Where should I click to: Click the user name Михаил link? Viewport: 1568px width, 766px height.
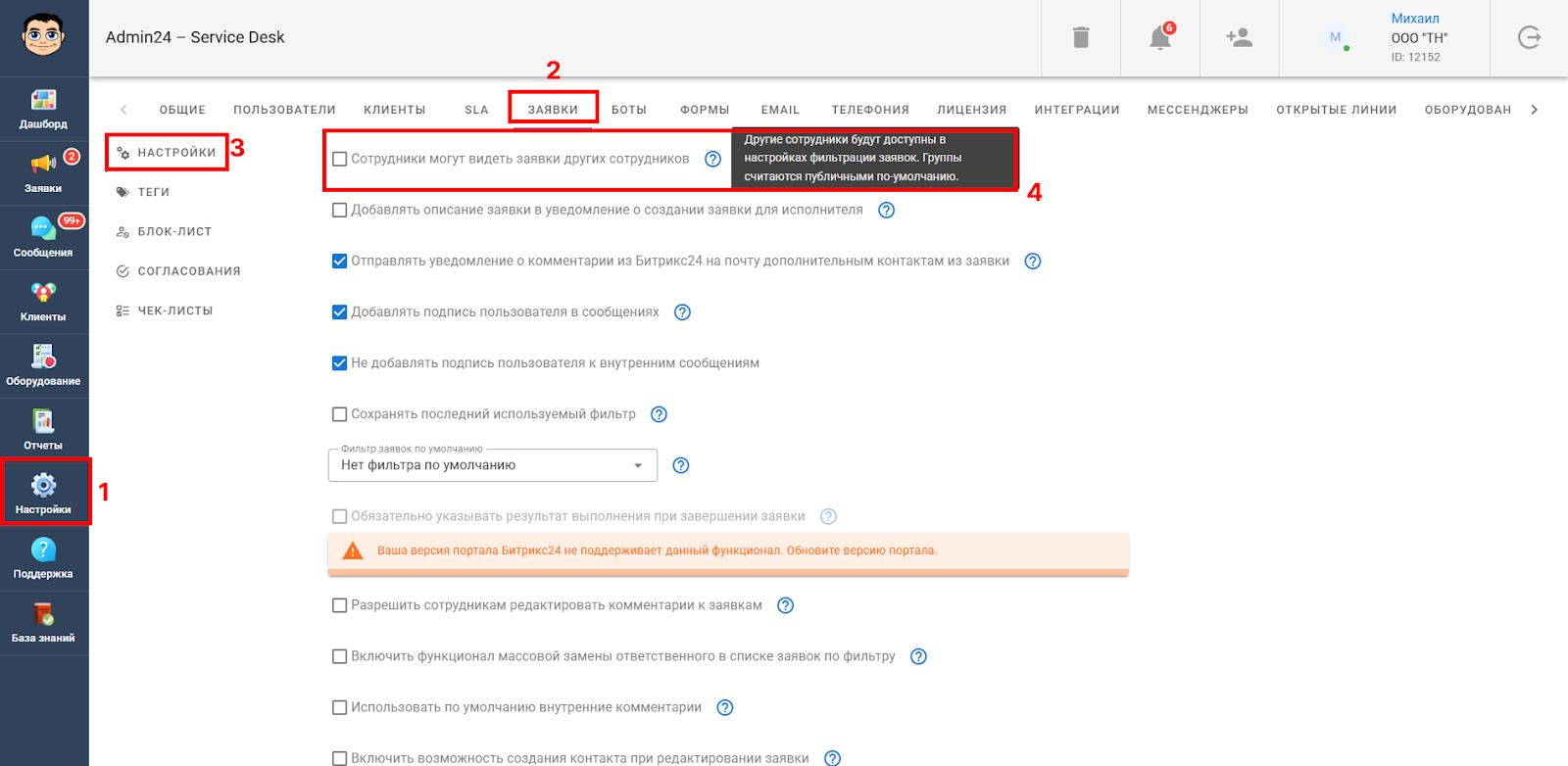[x=1415, y=19]
